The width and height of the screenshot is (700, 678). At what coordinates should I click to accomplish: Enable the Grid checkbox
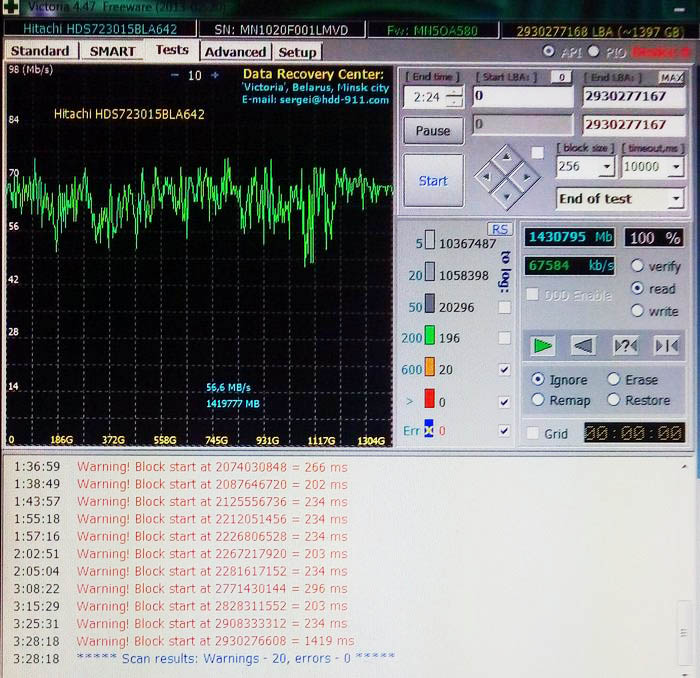pyautogui.click(x=534, y=433)
